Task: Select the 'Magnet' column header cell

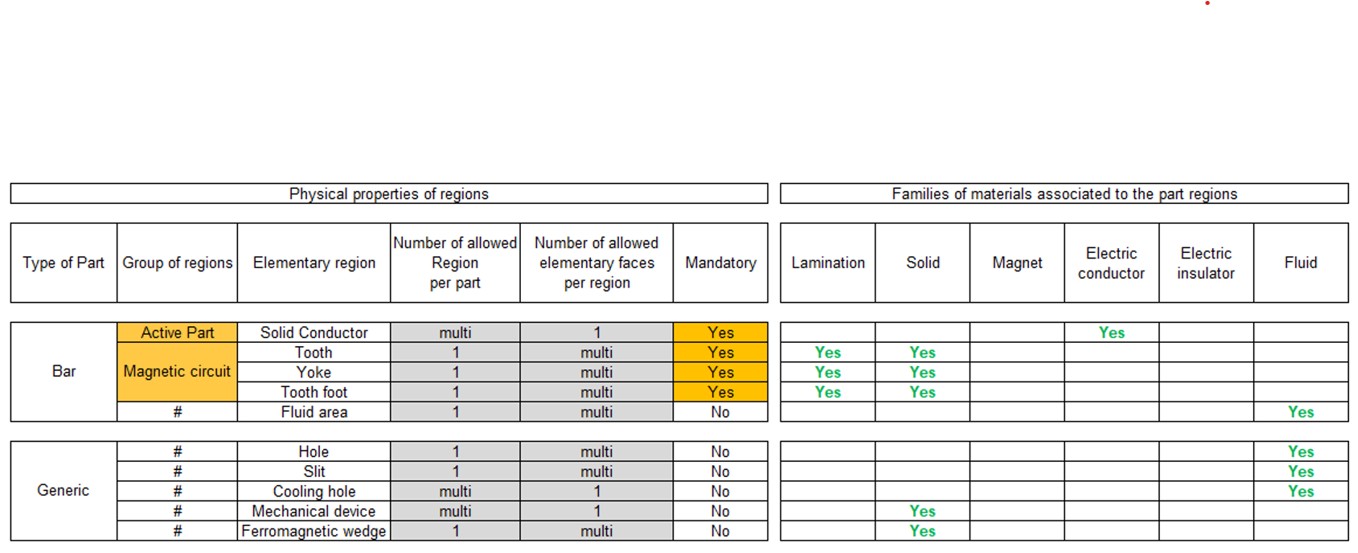Action: 1017,263
